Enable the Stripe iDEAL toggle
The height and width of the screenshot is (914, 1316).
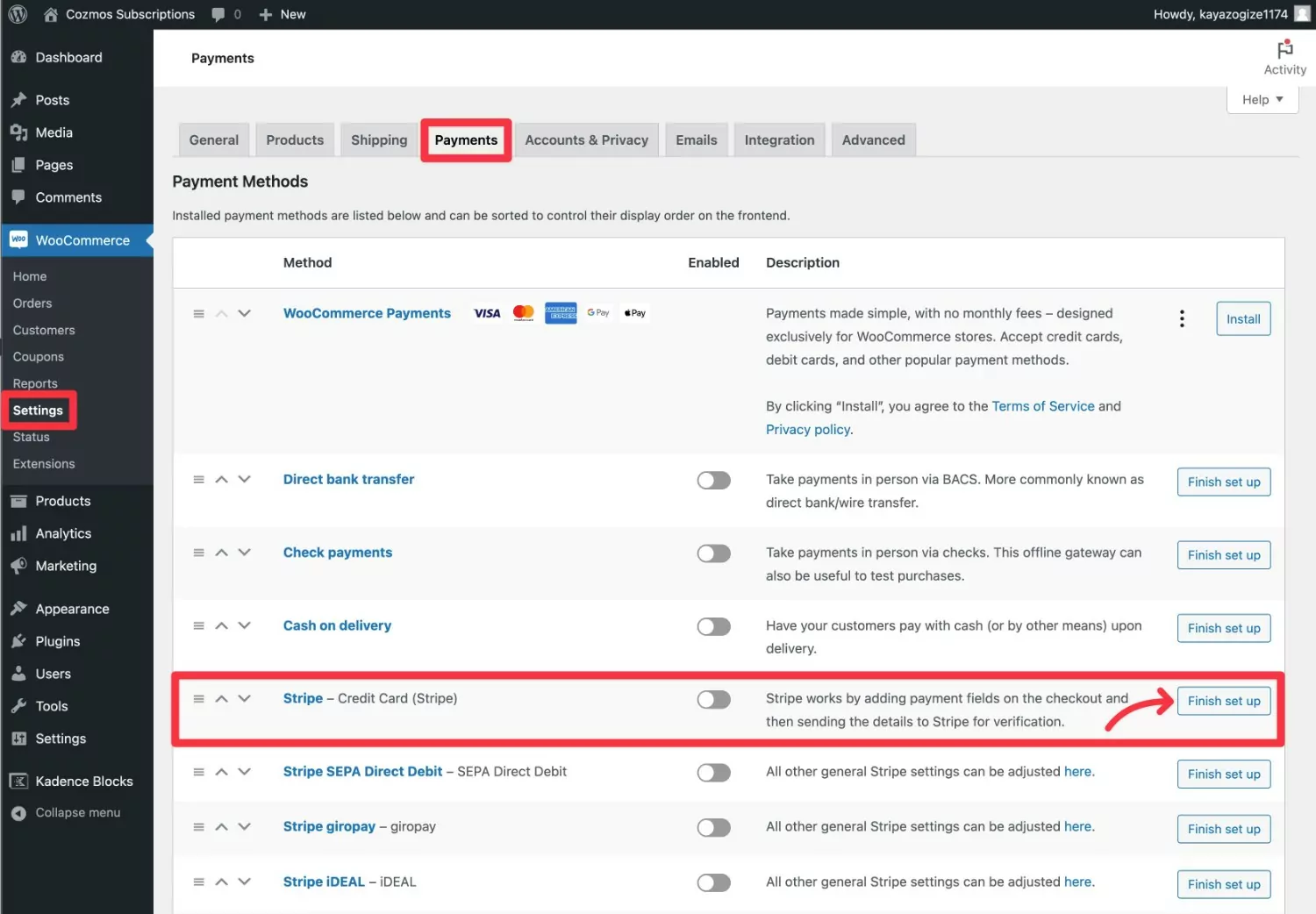[x=713, y=883]
